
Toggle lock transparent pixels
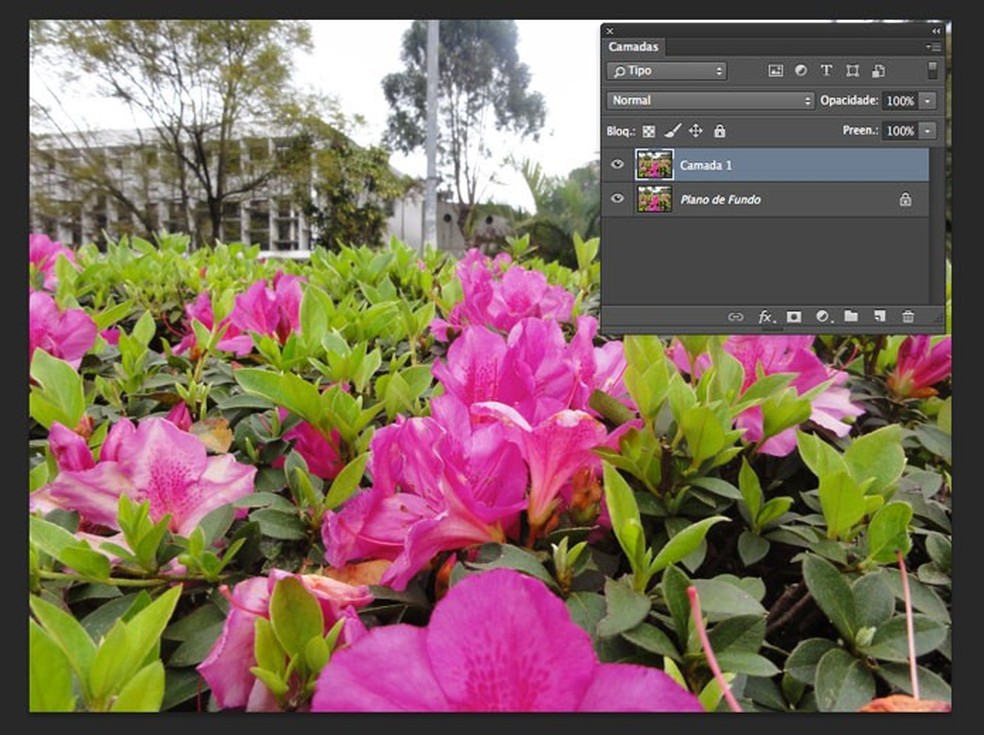649,131
